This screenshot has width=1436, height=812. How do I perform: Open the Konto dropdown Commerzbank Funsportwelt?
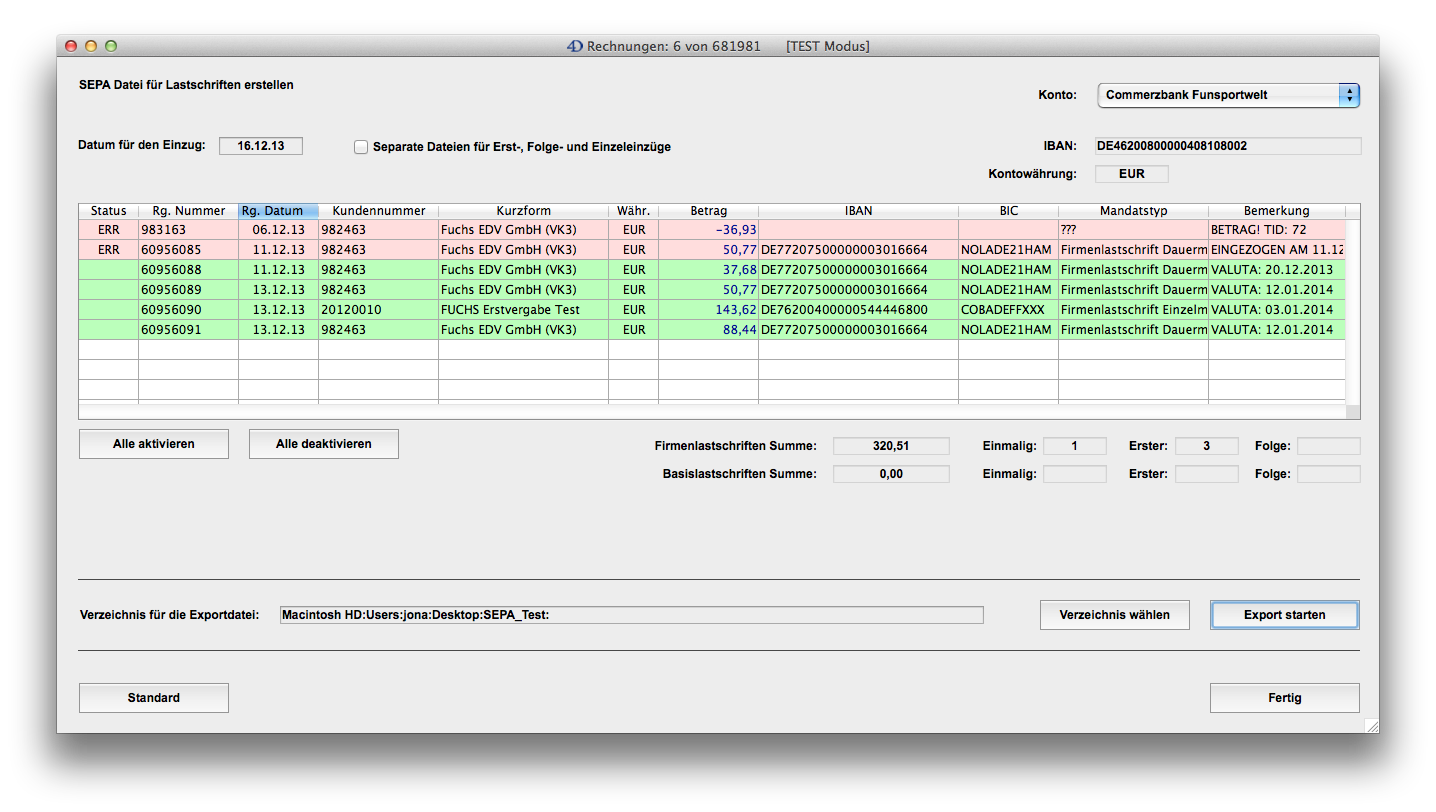(1228, 95)
